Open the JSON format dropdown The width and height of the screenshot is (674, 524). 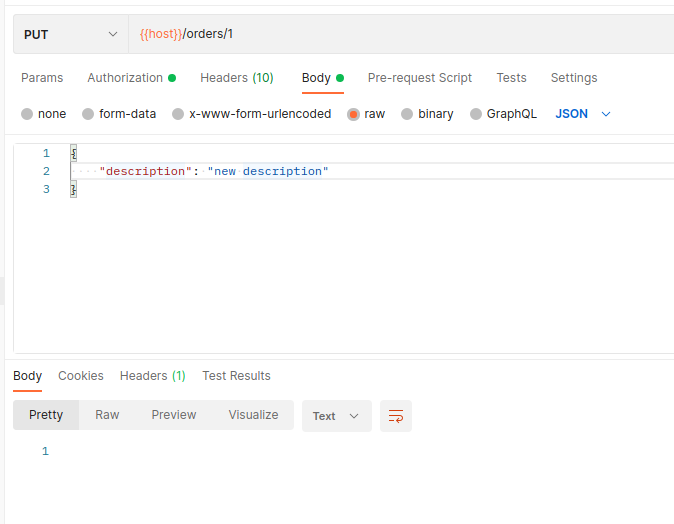582,114
